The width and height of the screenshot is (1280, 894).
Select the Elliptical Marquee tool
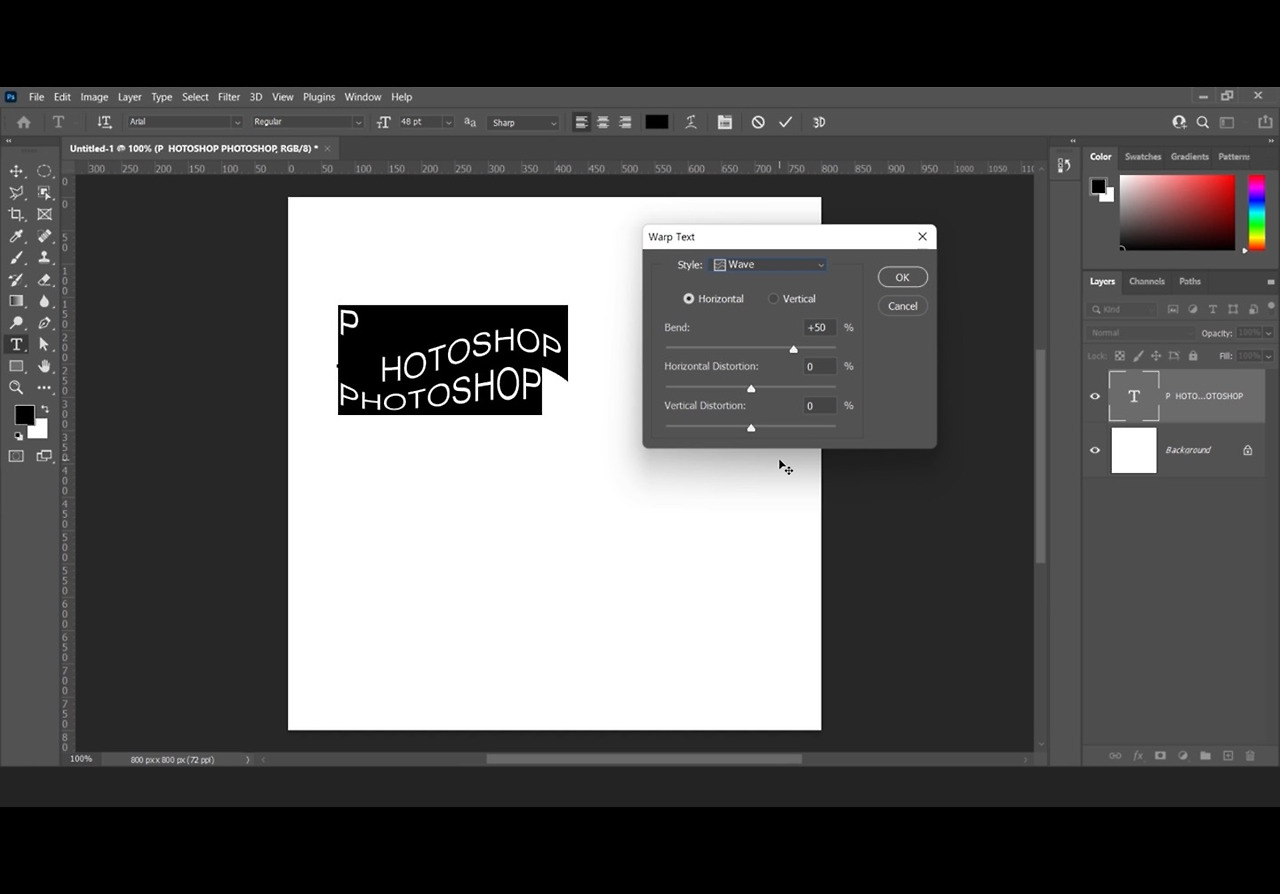click(45, 171)
